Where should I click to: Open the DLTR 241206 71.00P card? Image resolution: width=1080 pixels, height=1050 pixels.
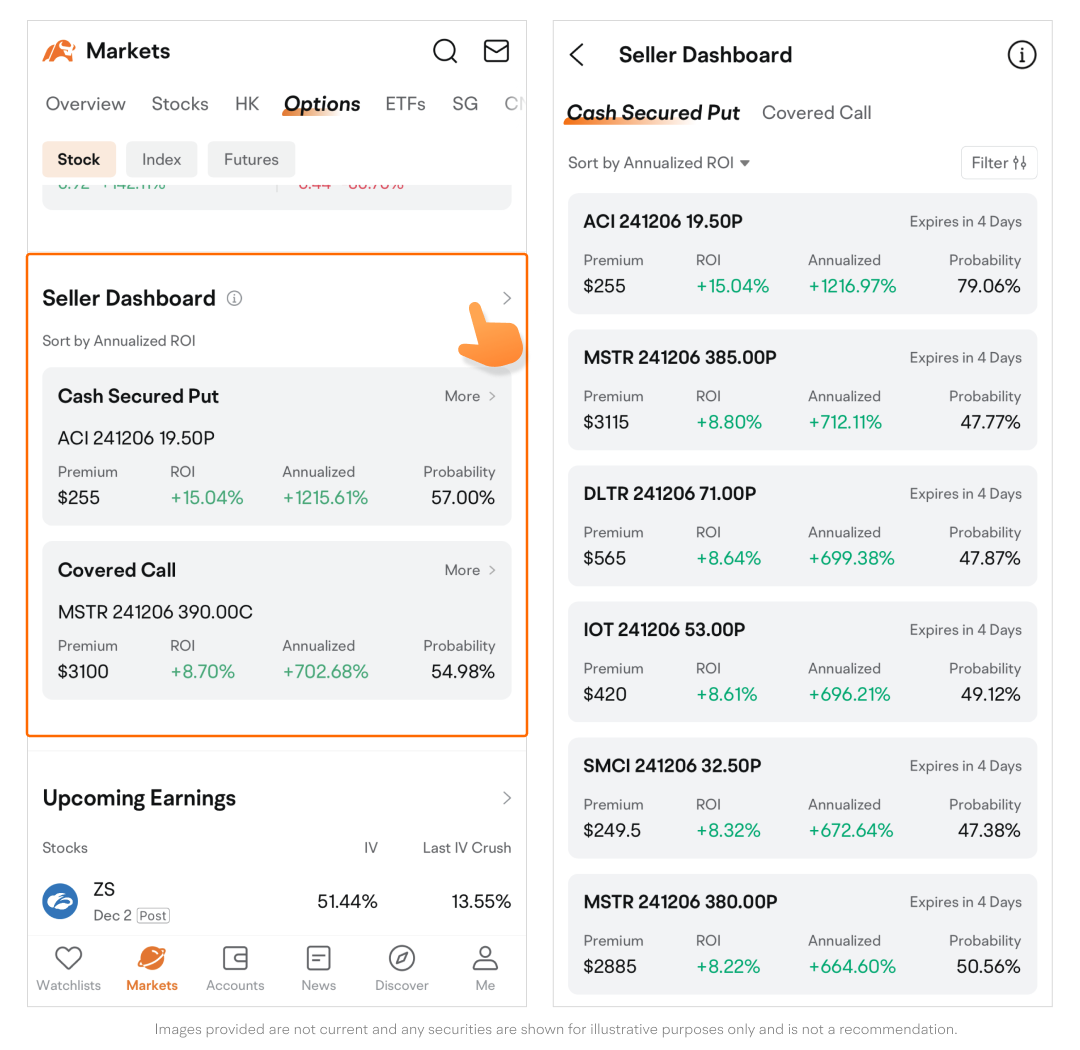[x=802, y=526]
